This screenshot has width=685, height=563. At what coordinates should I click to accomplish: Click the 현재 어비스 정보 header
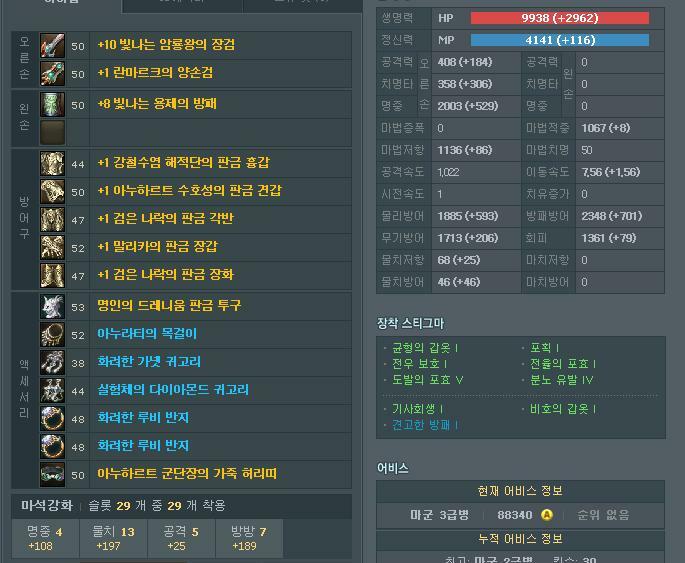point(520,491)
